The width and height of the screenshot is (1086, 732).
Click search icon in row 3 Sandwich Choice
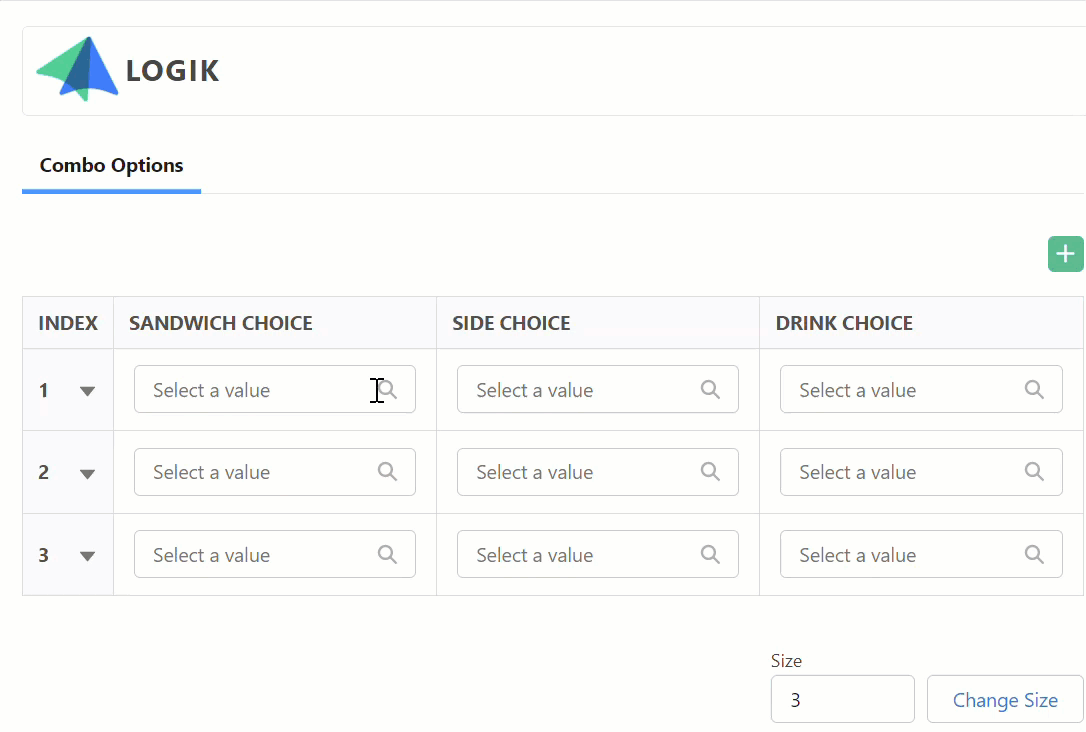point(388,554)
